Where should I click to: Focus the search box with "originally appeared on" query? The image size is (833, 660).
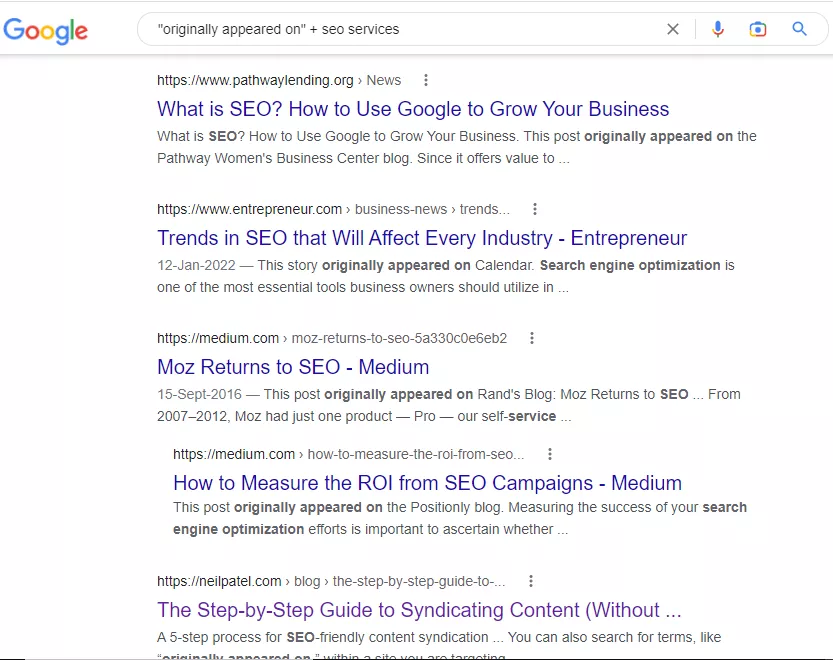point(404,29)
